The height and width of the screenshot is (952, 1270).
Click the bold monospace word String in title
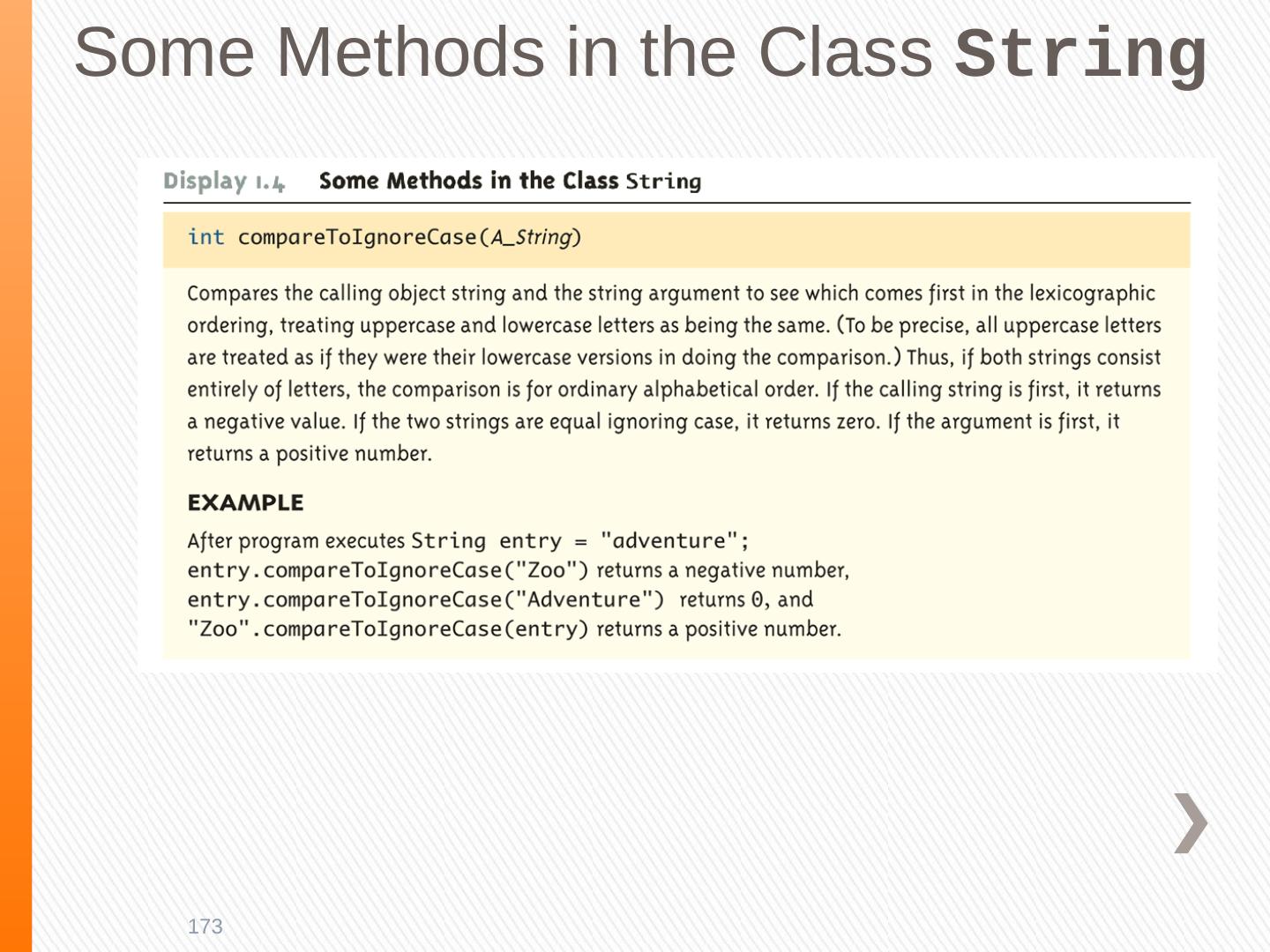(x=1080, y=55)
